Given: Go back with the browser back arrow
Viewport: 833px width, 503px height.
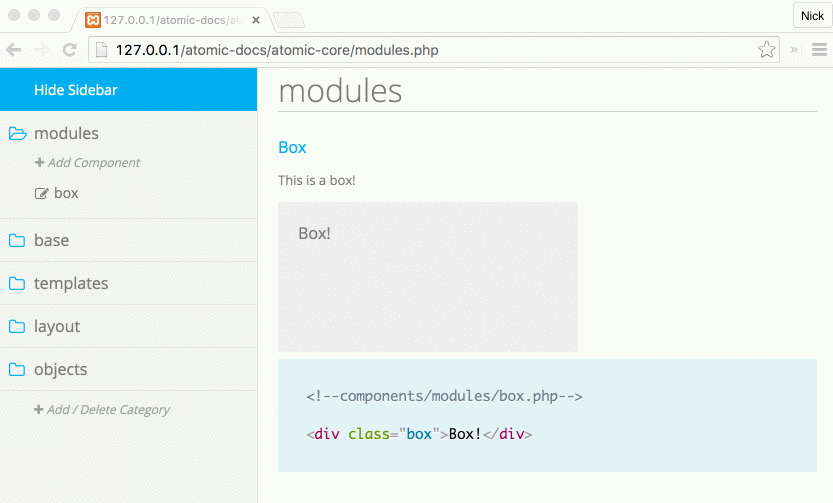Looking at the screenshot, I should point(14,50).
